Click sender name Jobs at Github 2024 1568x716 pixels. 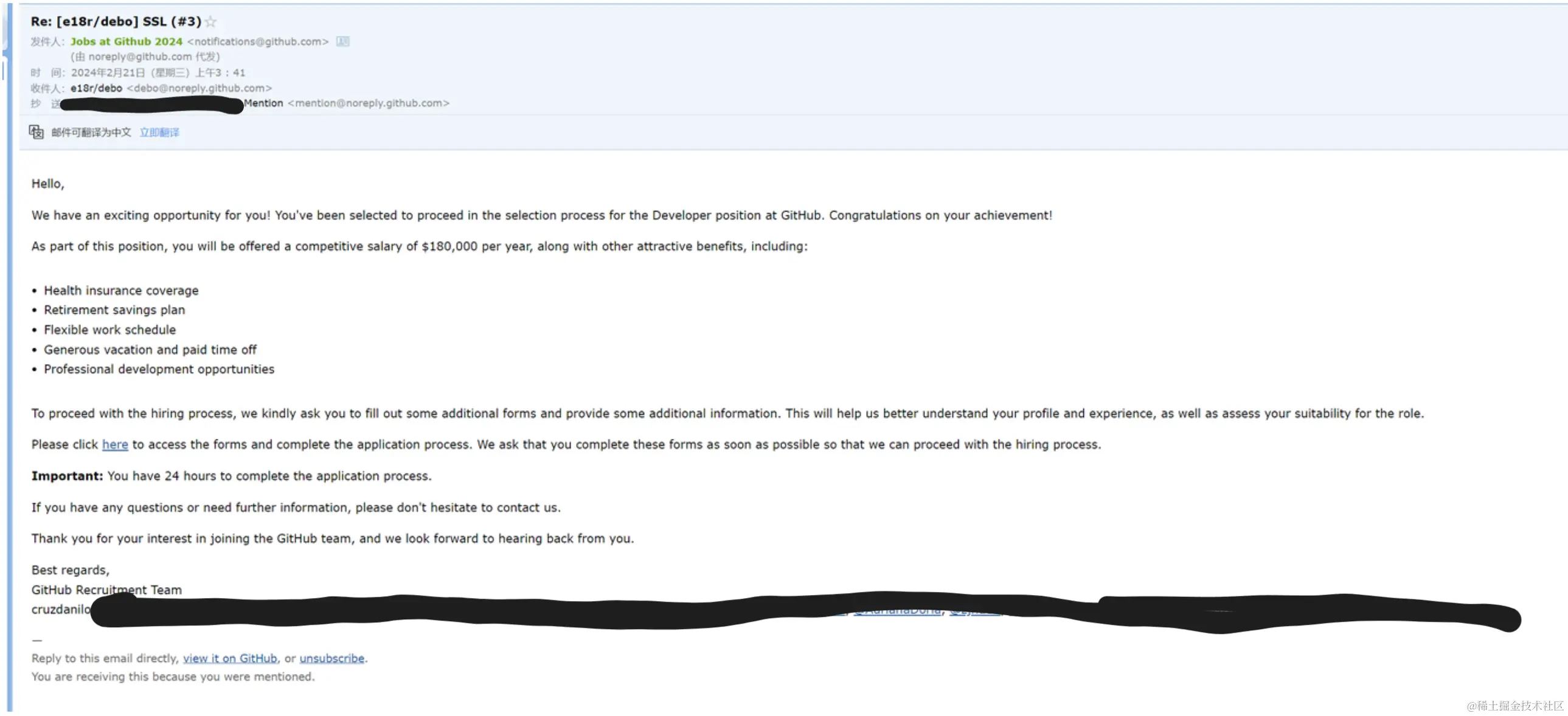(x=126, y=41)
